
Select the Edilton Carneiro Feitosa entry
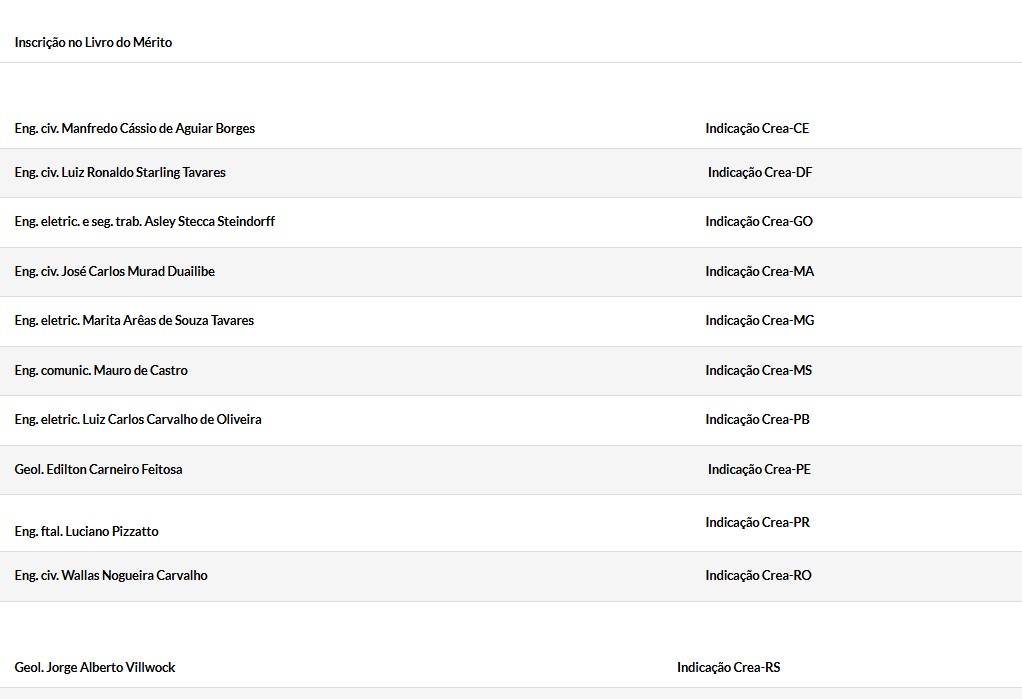[x=99, y=470]
